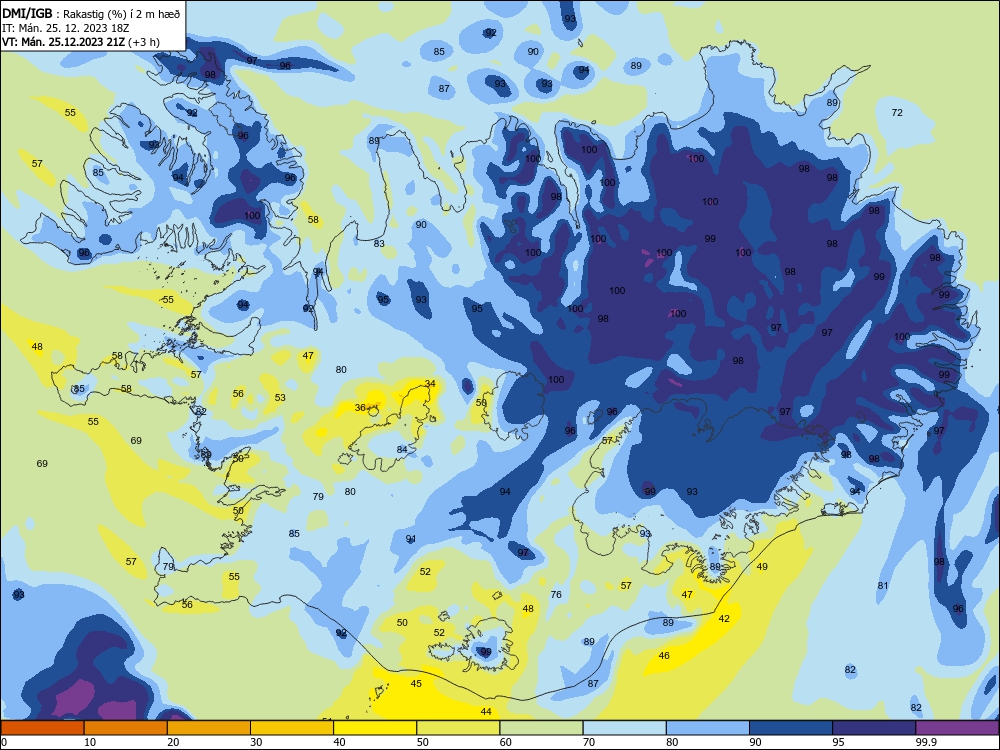
Task: Click the humidity value '44' near the bottom
Action: coord(486,711)
